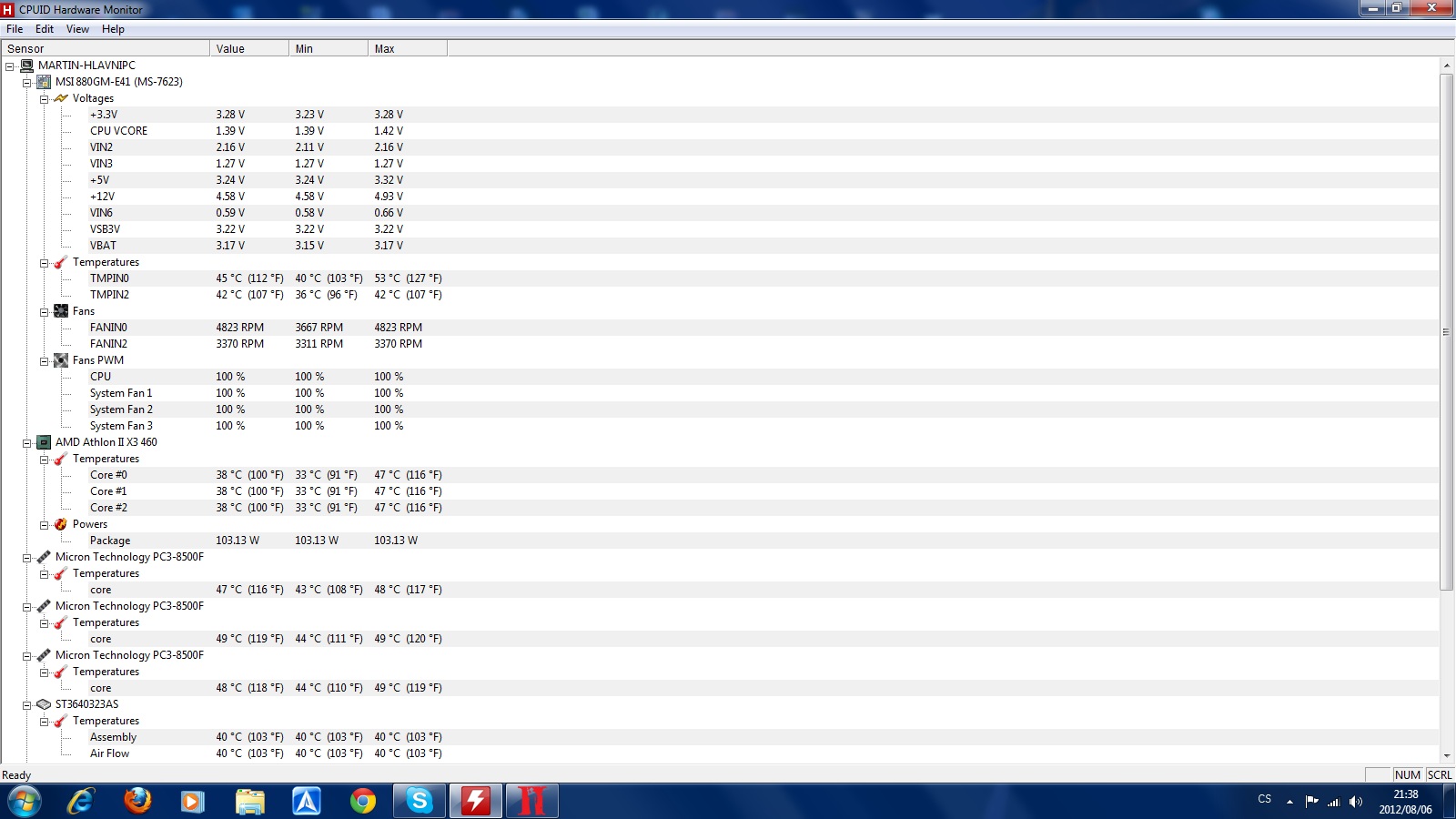Open the View menu

click(x=77, y=29)
